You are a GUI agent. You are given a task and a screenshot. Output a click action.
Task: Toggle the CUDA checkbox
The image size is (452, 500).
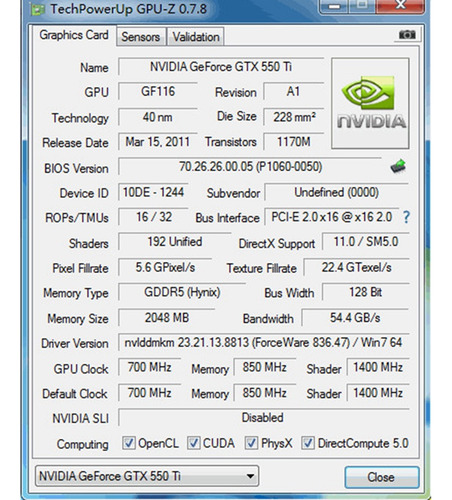[193, 443]
